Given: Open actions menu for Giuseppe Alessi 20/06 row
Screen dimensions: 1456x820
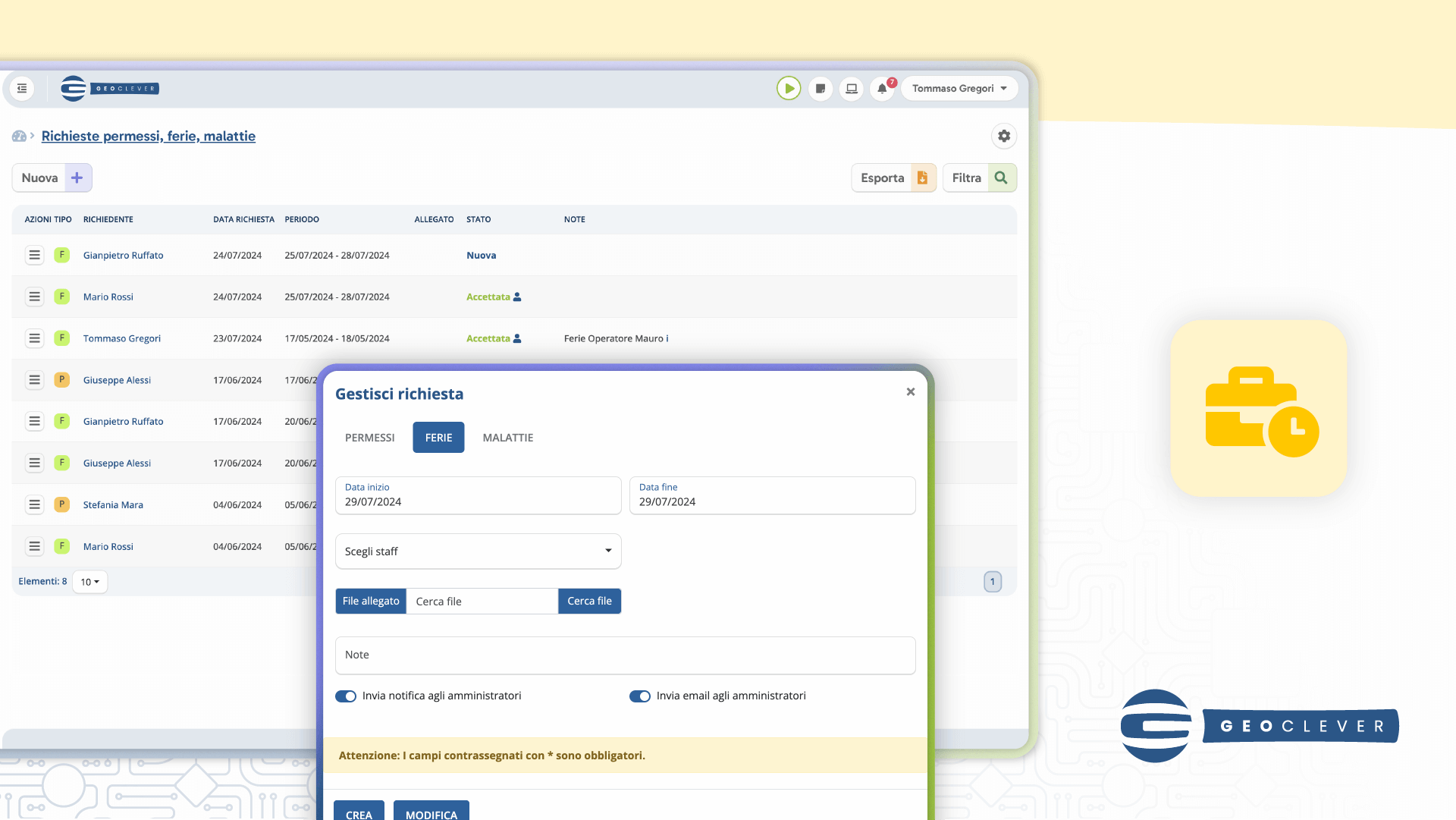Looking at the screenshot, I should [34, 463].
